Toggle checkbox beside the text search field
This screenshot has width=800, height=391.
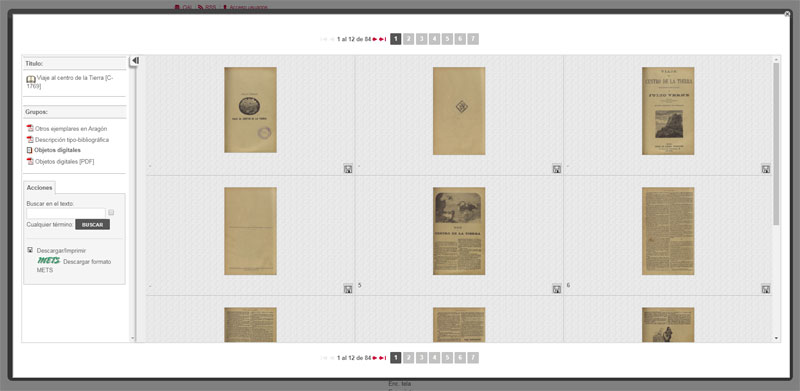click(x=111, y=212)
